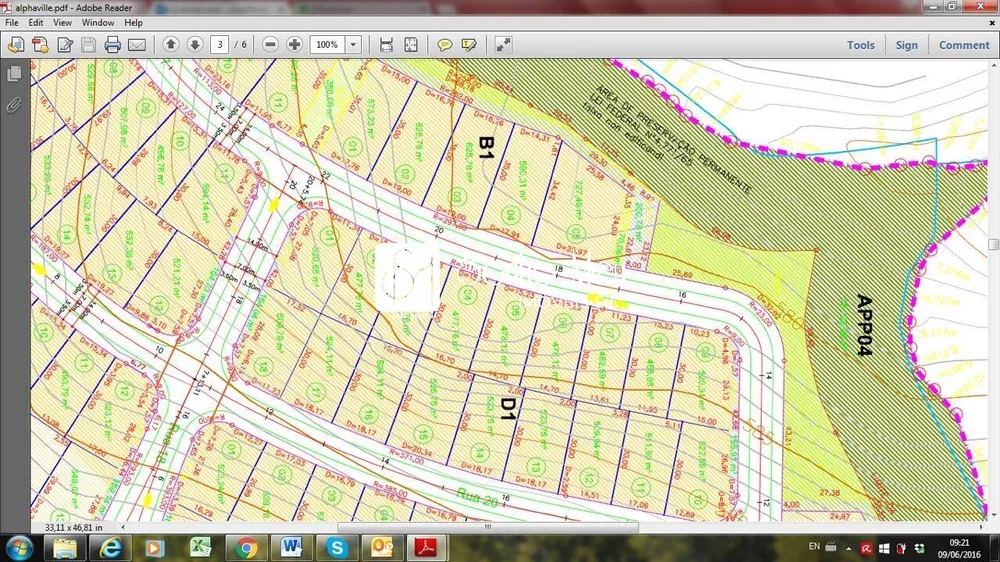This screenshot has height=562, width=1000.
Task: Click the Save file icon
Action: pos(89,45)
